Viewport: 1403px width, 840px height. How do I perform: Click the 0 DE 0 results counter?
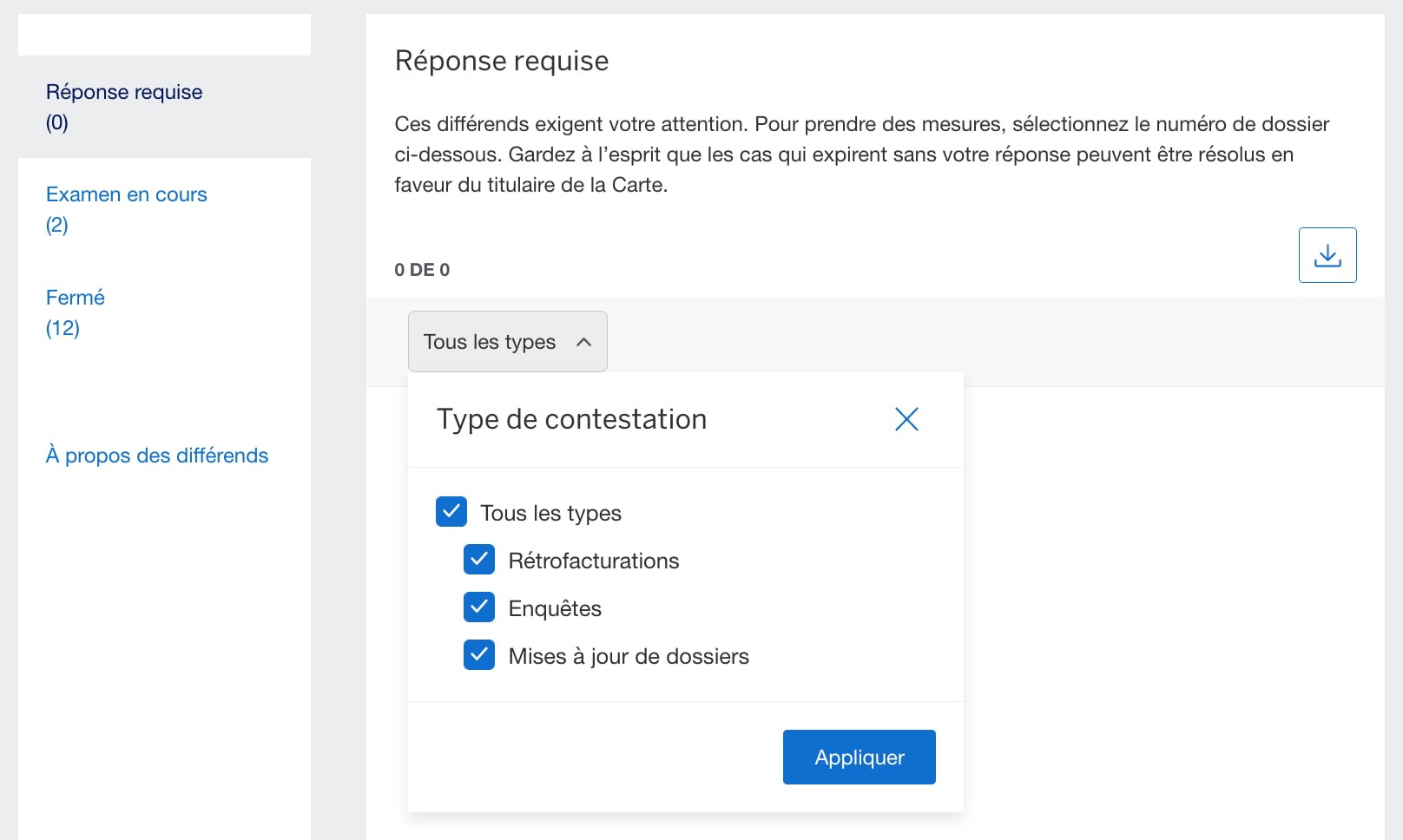tap(422, 269)
